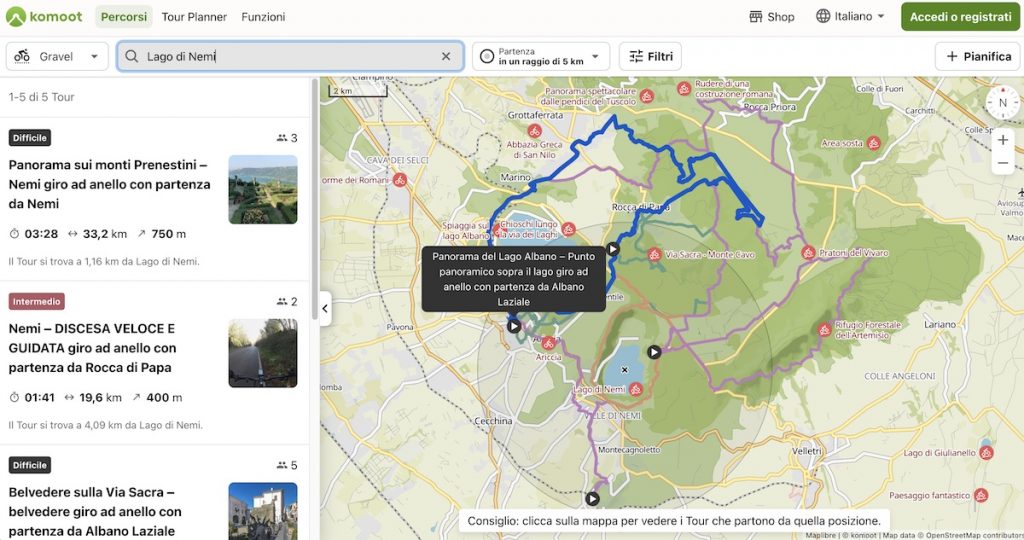Click the tour list scrollbar

[315, 199]
